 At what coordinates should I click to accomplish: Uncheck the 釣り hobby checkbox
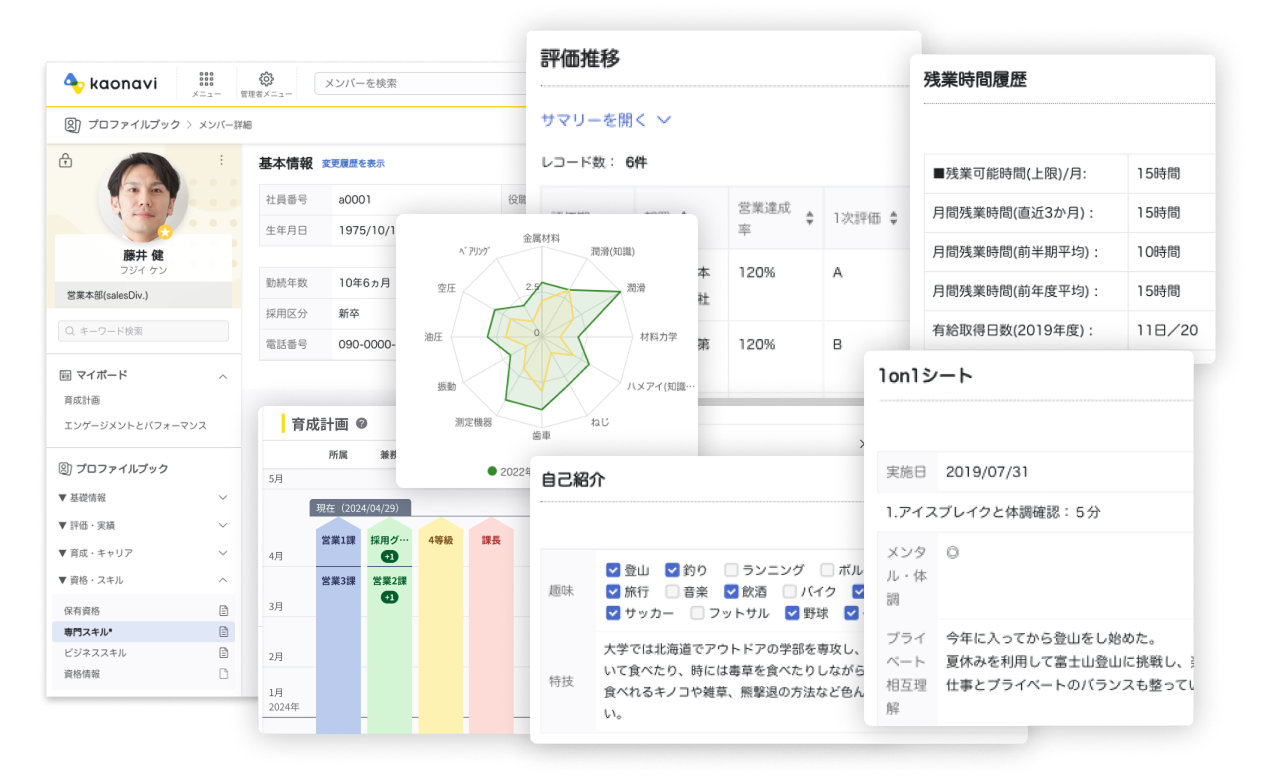(672, 570)
